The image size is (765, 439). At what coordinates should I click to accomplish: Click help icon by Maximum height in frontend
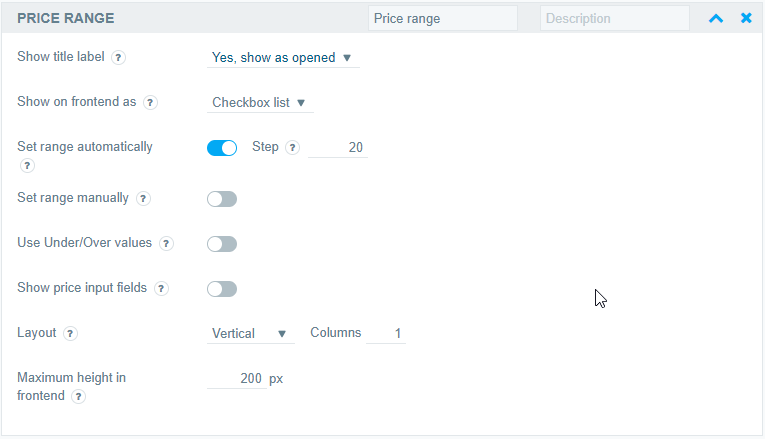coord(78,396)
